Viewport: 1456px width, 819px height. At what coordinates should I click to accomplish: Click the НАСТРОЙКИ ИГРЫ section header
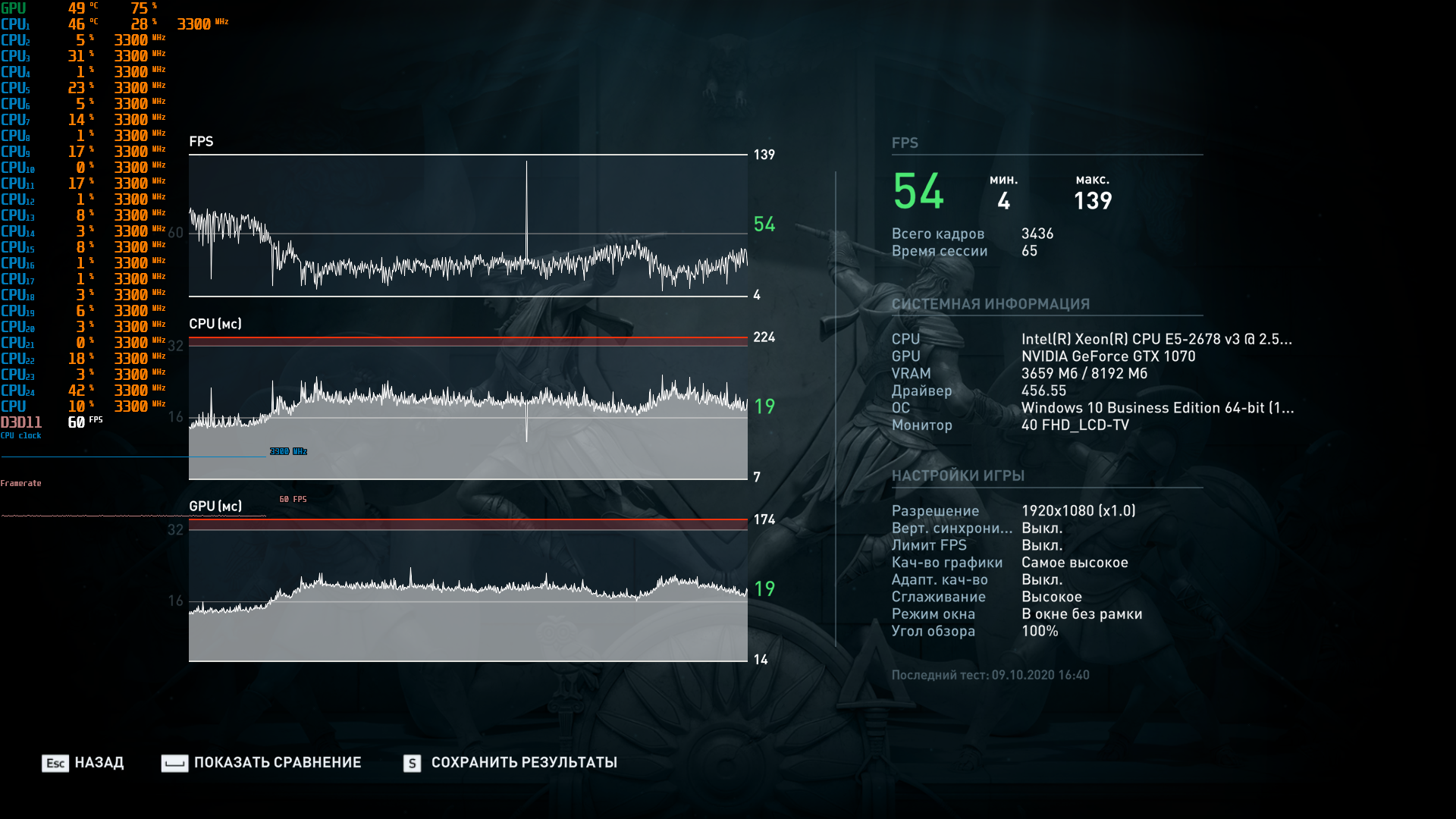point(958,475)
